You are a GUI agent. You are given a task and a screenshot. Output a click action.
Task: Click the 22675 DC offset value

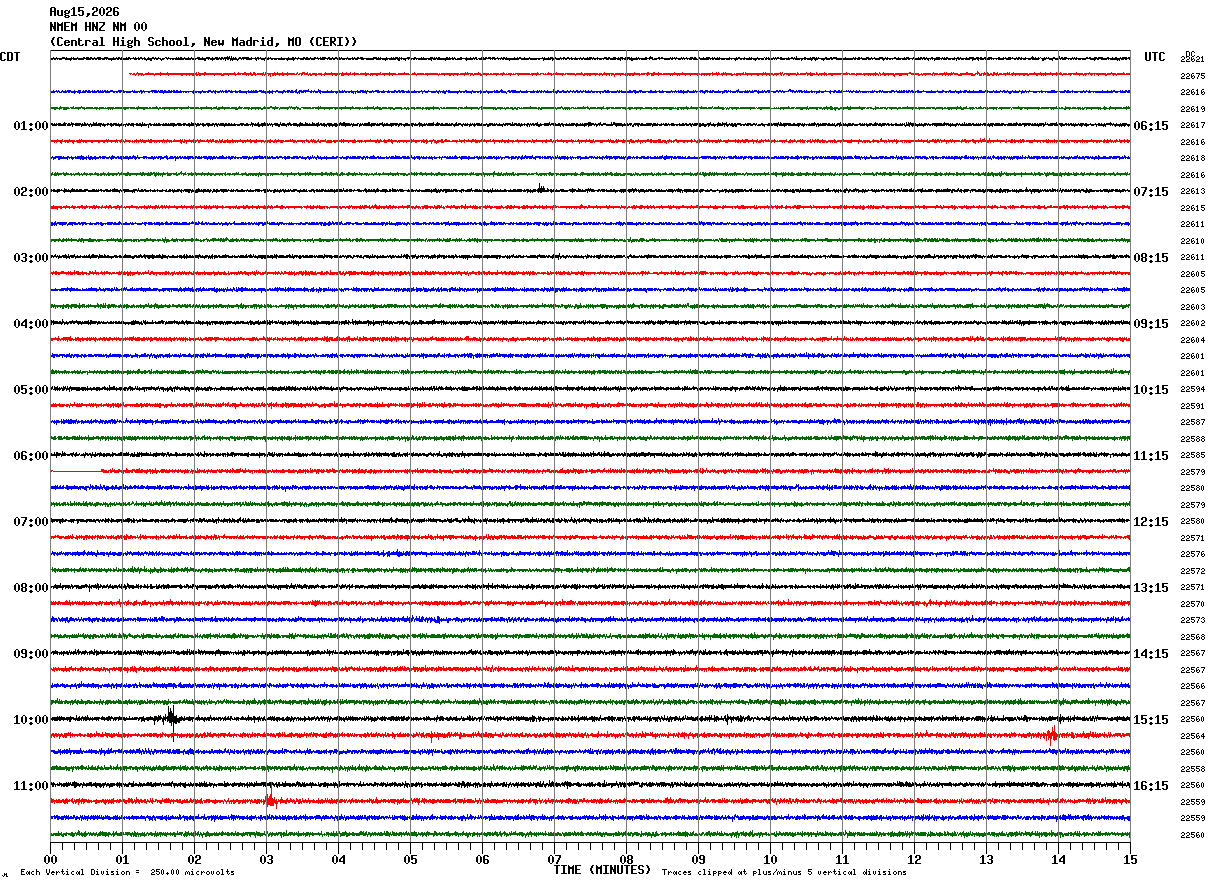(x=1192, y=76)
